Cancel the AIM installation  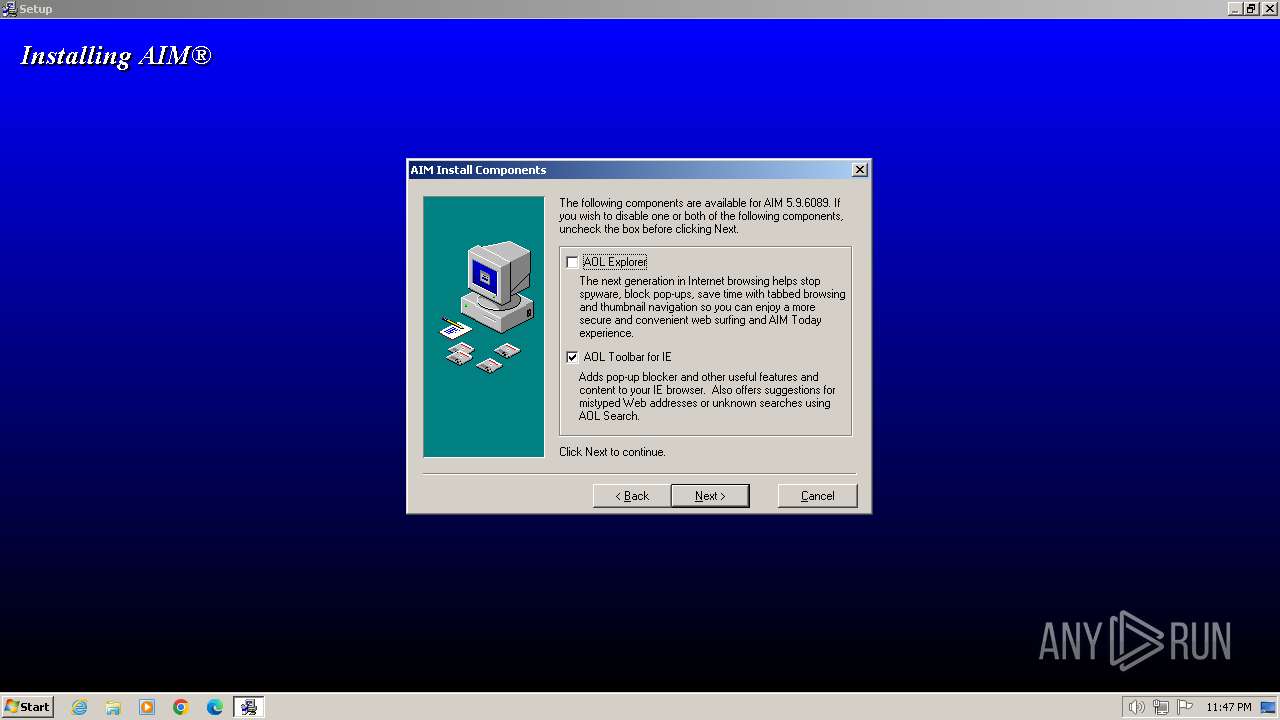coord(817,496)
